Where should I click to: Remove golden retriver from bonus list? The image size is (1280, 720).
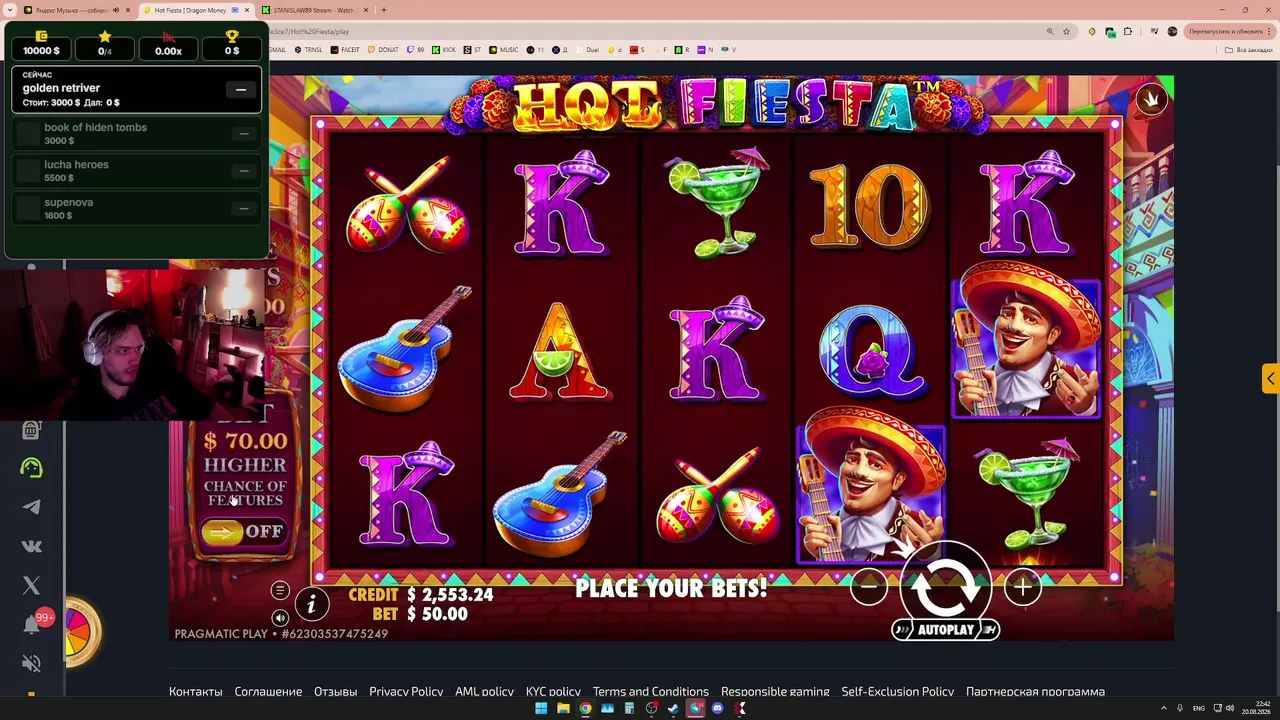[241, 90]
